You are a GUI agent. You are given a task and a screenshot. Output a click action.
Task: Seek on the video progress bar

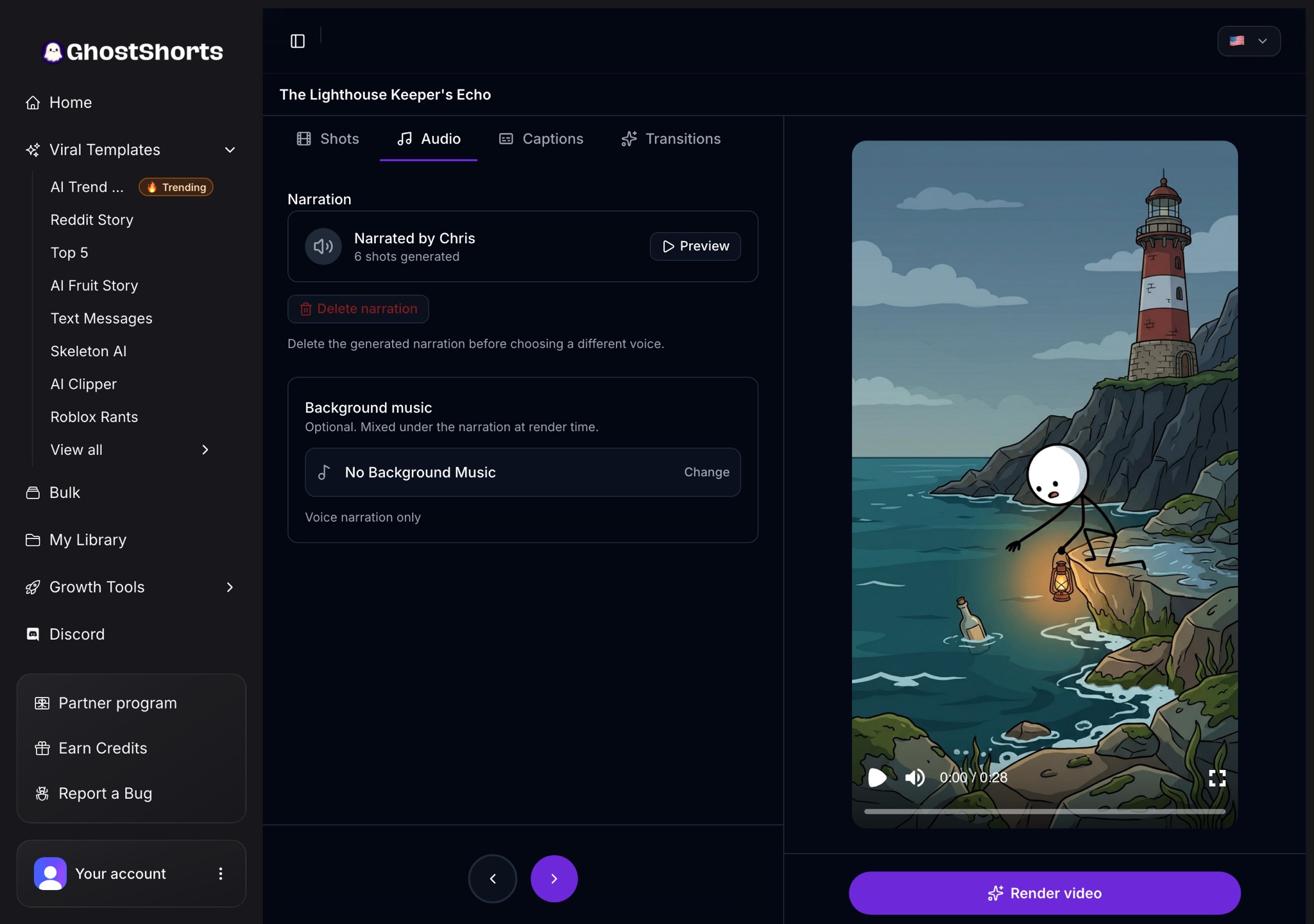[1045, 811]
